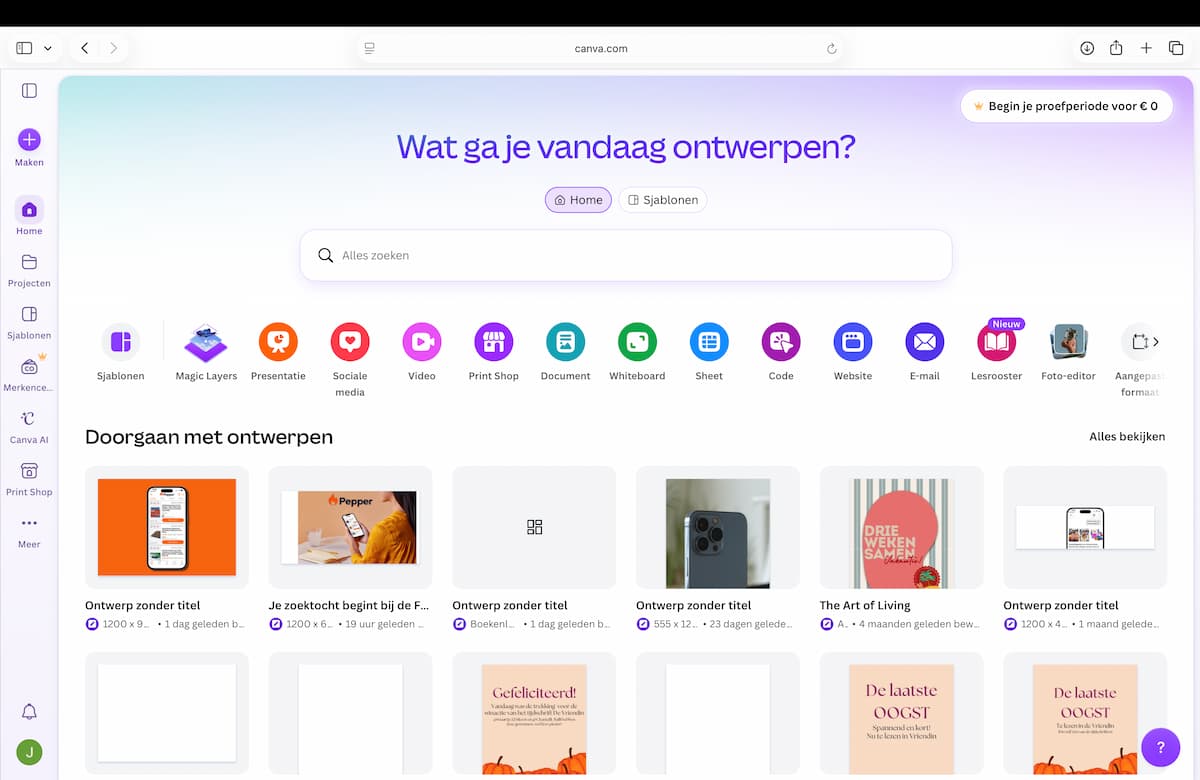The image size is (1200, 780).
Task: Click Begin je proefperiode voor € 0
Action: (x=1066, y=106)
